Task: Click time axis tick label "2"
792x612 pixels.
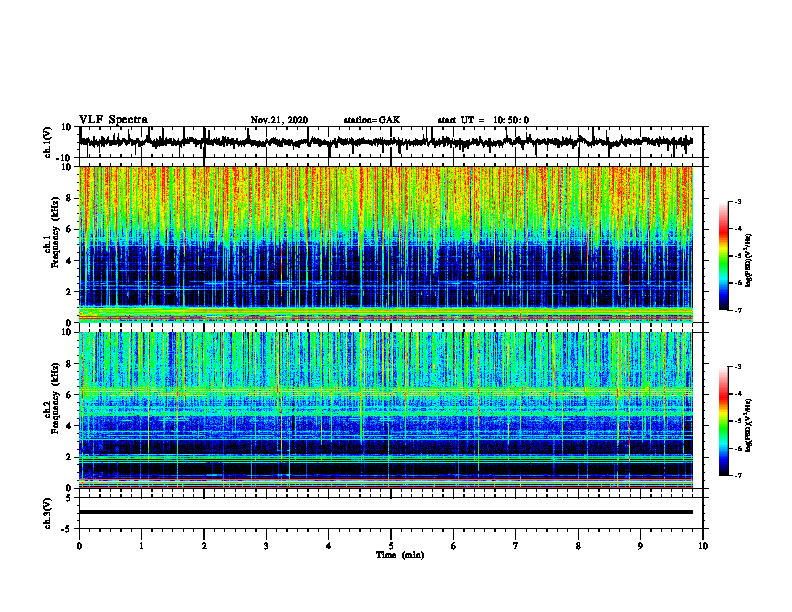Action: coord(204,546)
